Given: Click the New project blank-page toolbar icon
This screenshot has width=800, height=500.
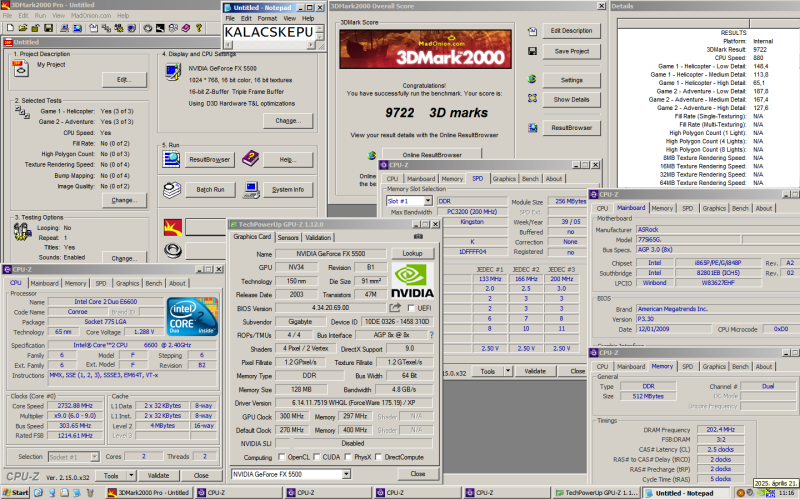Looking at the screenshot, I should (x=10, y=29).
